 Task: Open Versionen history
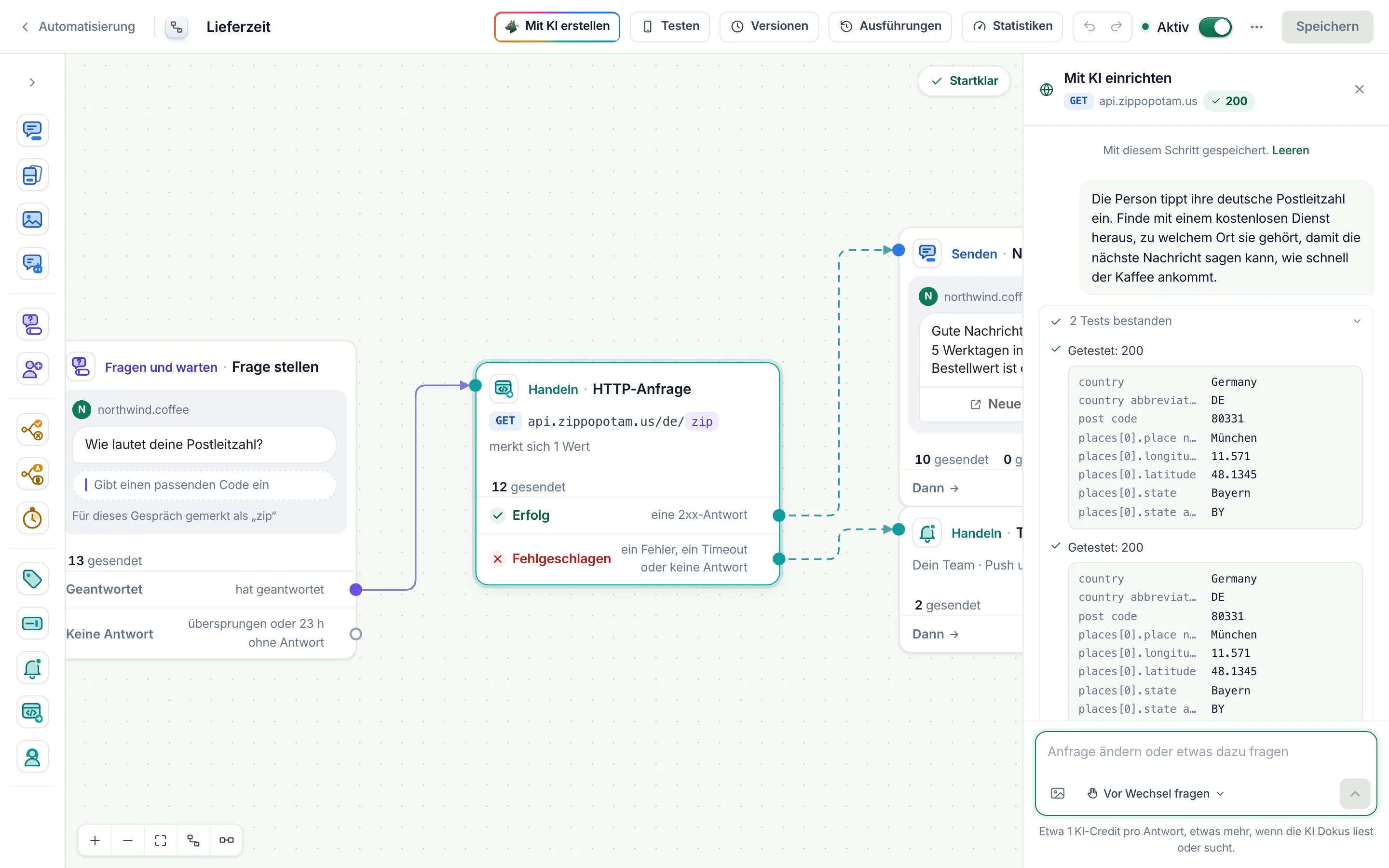769,27
